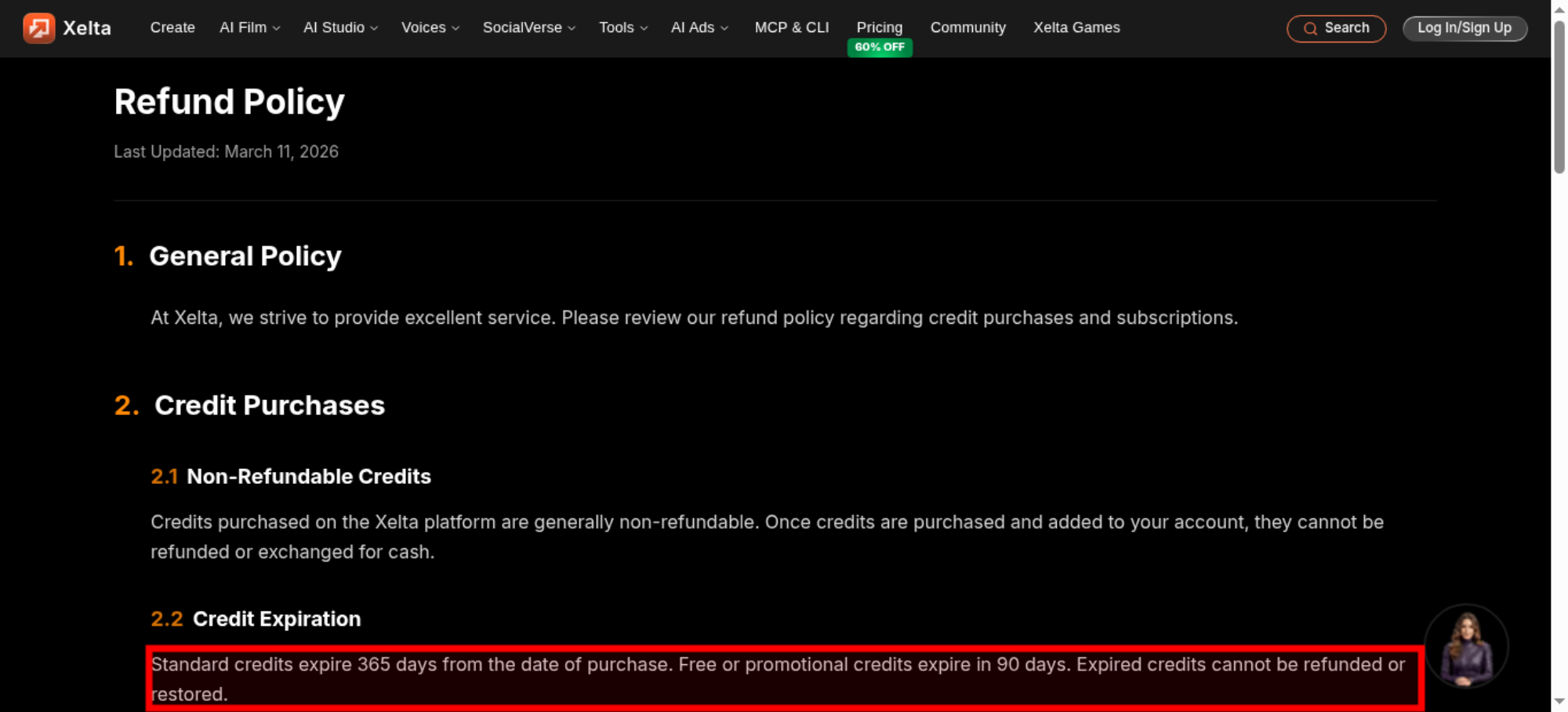Click the '2. Credit Purchases' heading

point(249,405)
